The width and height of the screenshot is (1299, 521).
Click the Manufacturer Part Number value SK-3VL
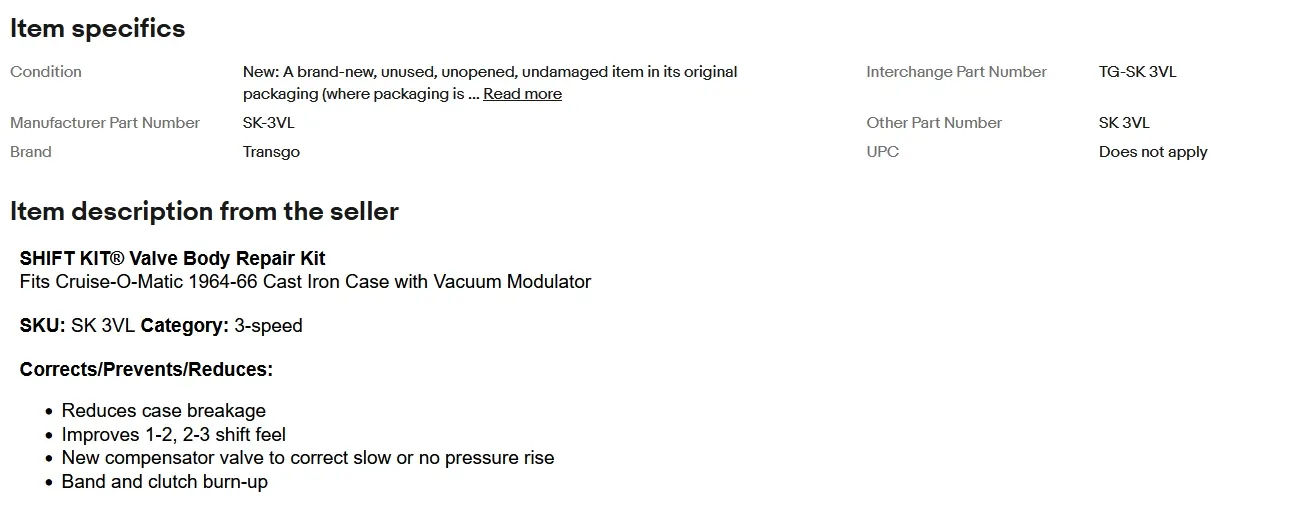tap(269, 123)
